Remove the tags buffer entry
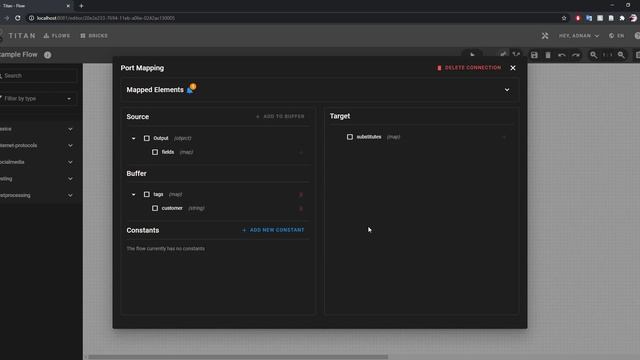 pos(301,195)
